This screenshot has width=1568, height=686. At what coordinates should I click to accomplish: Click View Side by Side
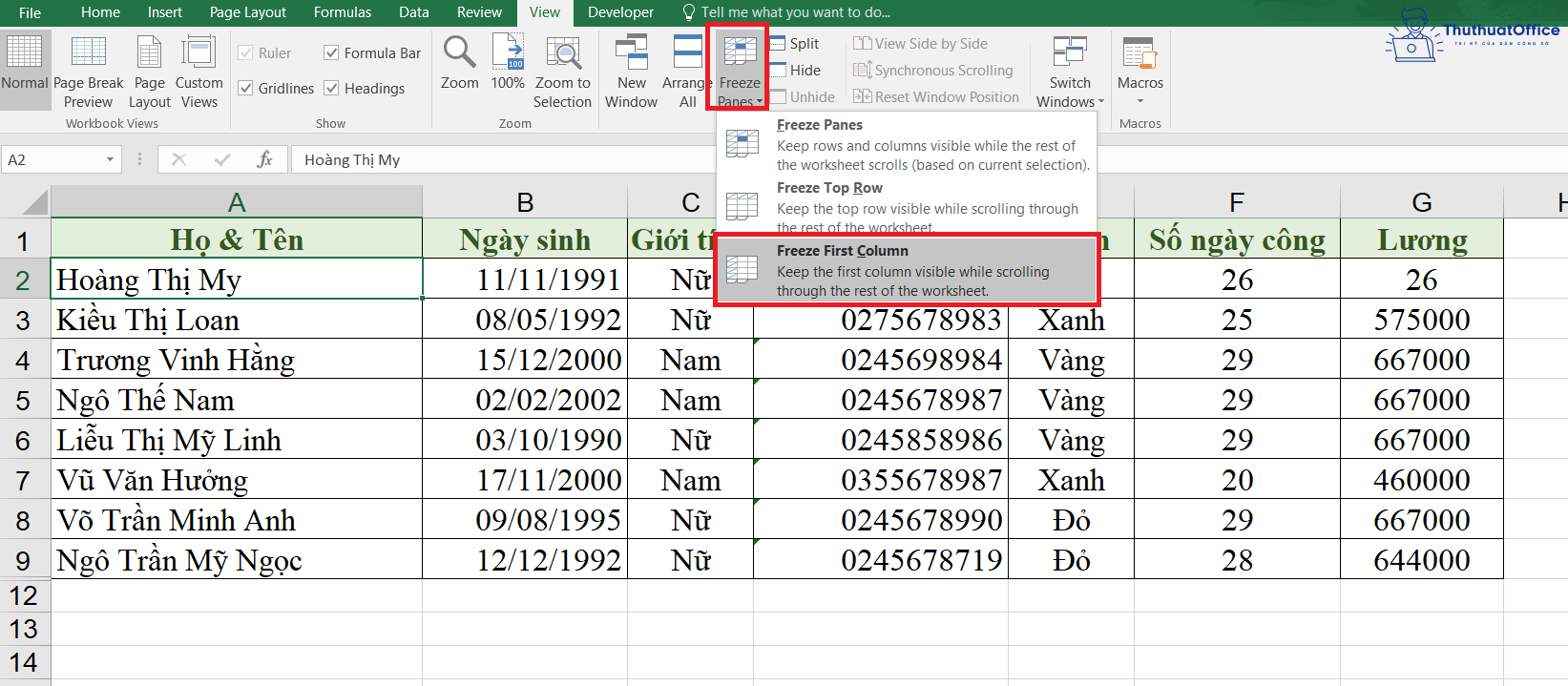921,44
